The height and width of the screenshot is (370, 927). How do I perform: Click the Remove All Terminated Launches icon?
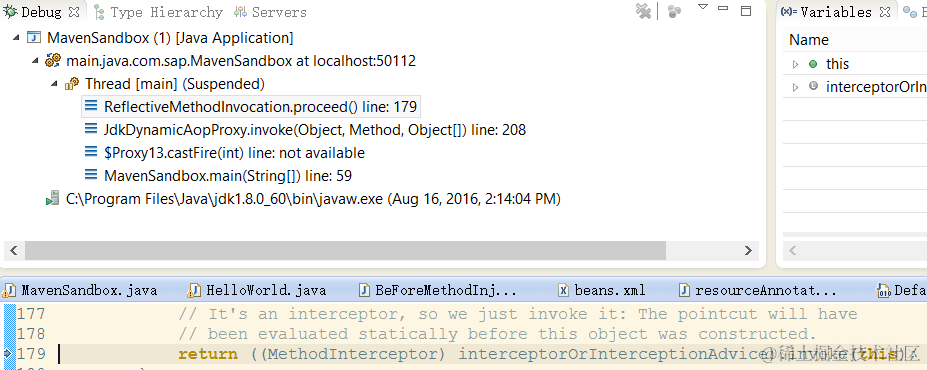(643, 11)
